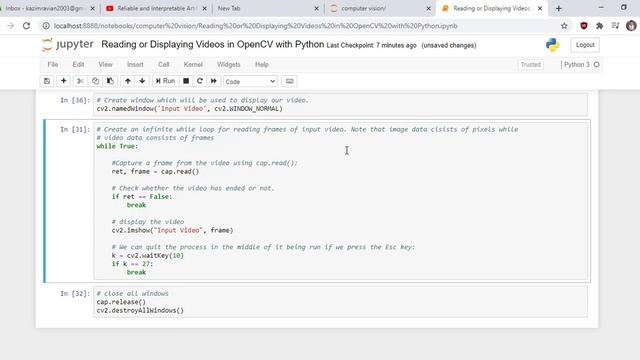Paste cells below icon

coord(110,81)
